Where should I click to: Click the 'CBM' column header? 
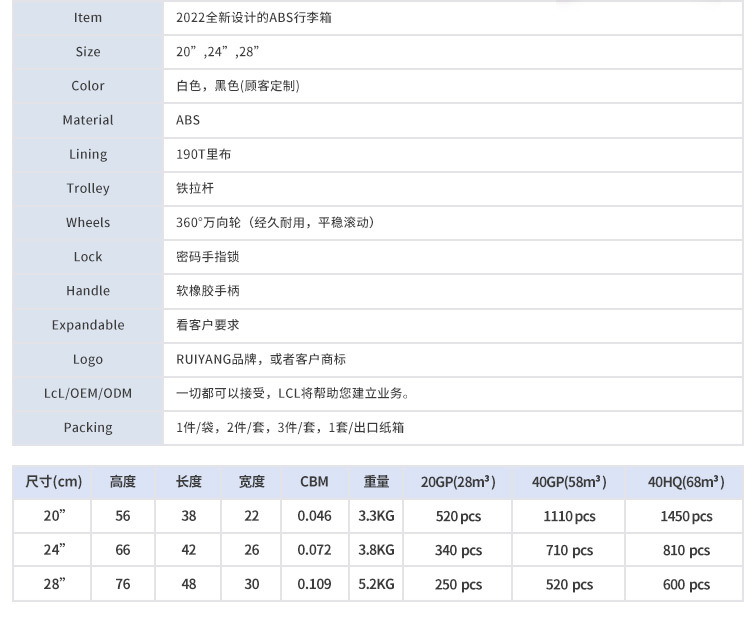[314, 482]
